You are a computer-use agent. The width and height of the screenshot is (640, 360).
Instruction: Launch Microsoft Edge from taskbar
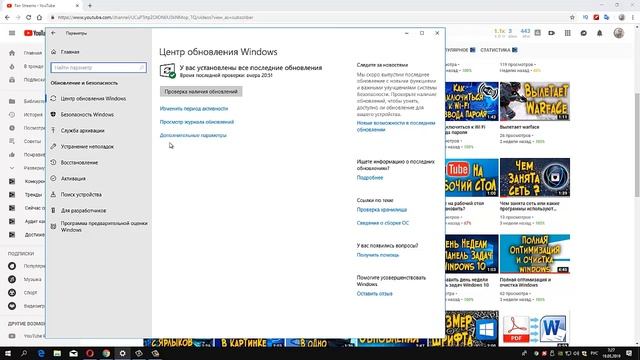[x=41, y=353]
